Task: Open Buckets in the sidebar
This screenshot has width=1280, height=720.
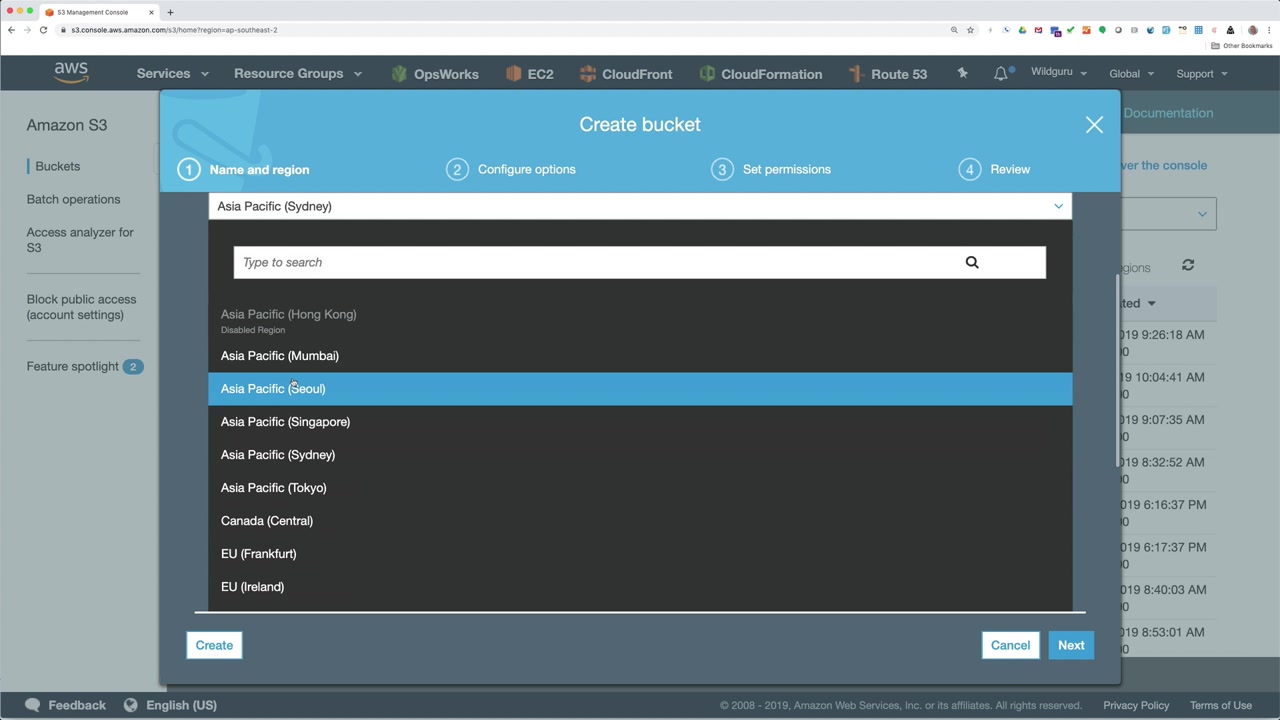Action: [x=57, y=166]
